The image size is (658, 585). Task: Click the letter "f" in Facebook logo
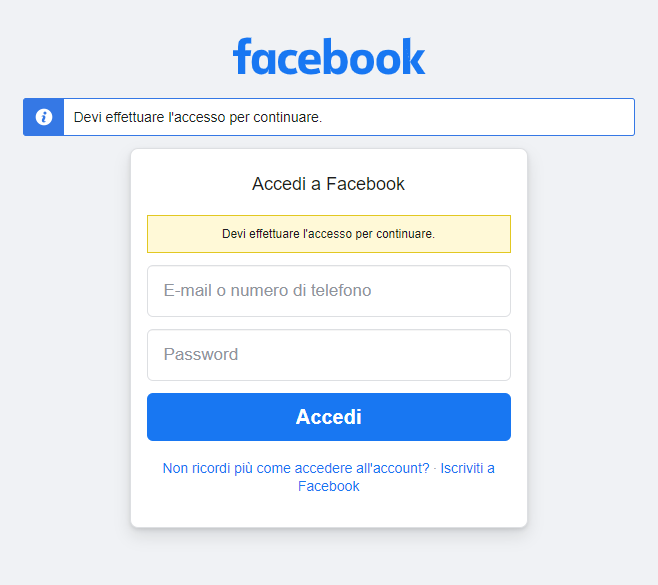point(241,57)
